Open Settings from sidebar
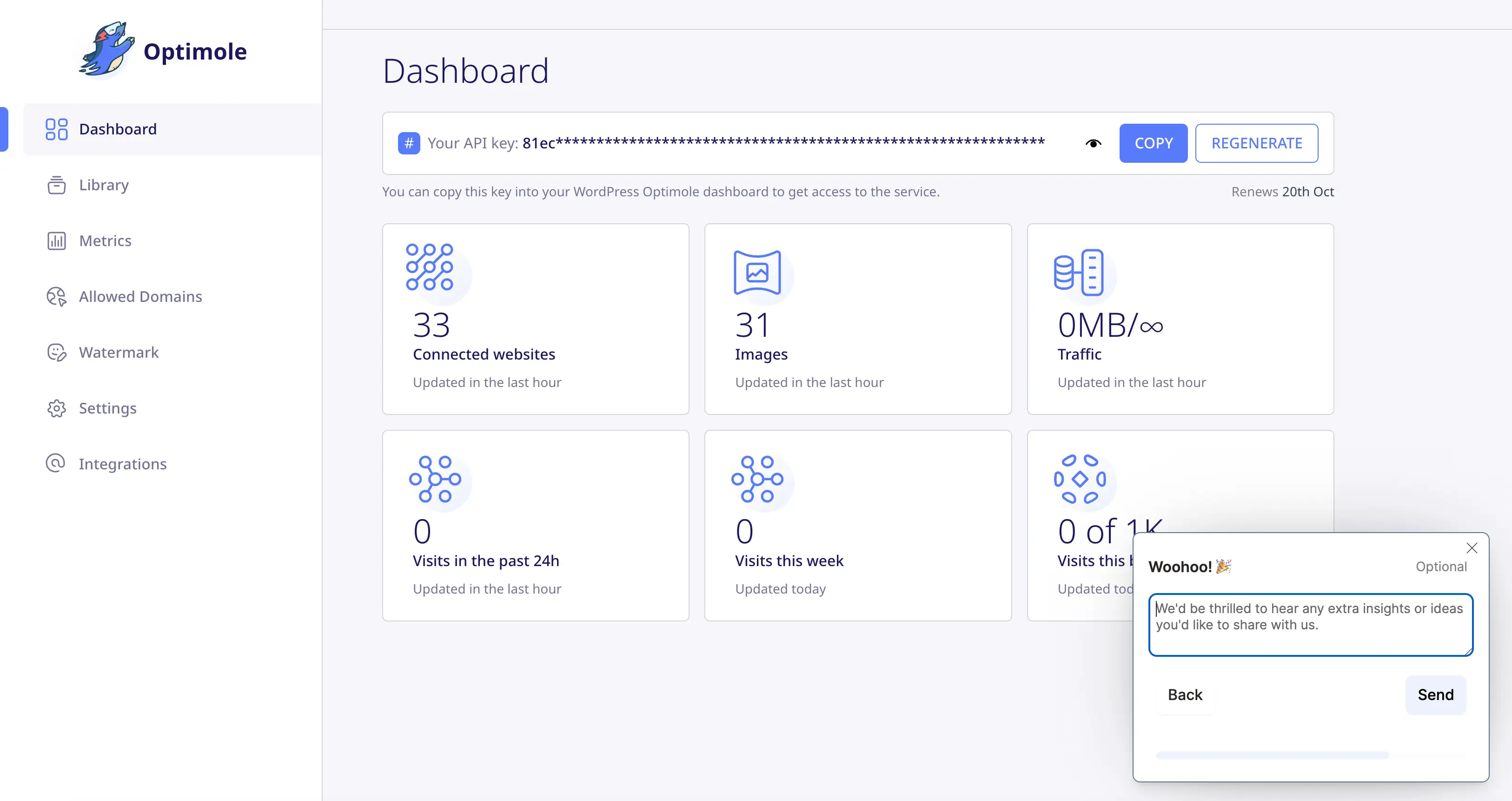The height and width of the screenshot is (801, 1512). tap(107, 408)
